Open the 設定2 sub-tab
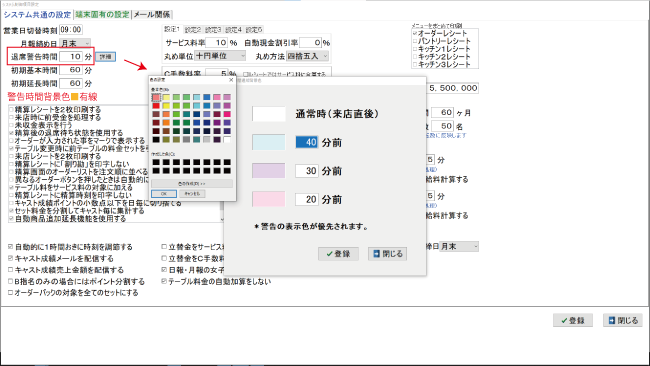 (192, 30)
